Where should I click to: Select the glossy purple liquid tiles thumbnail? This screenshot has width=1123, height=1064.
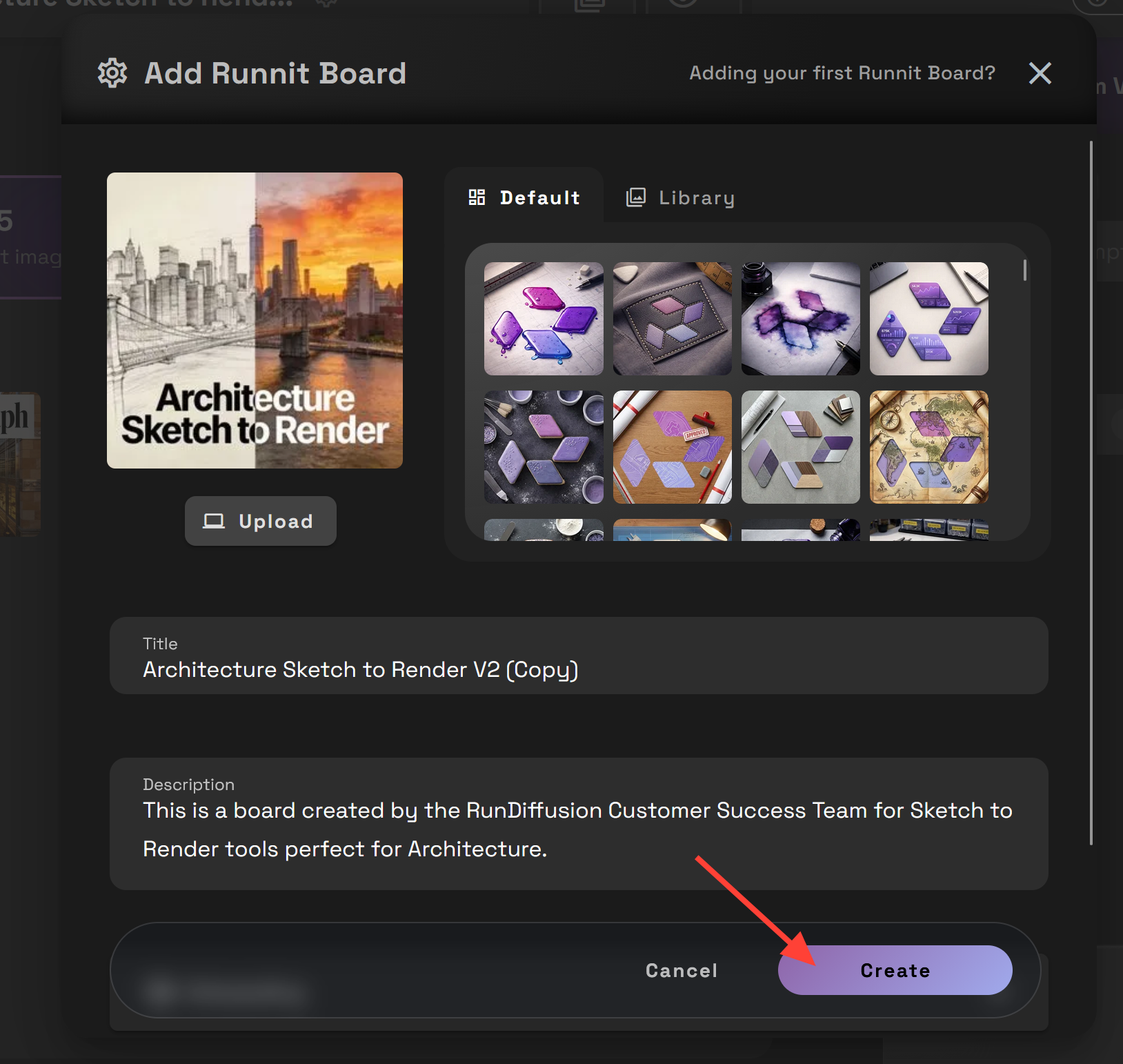(x=544, y=319)
